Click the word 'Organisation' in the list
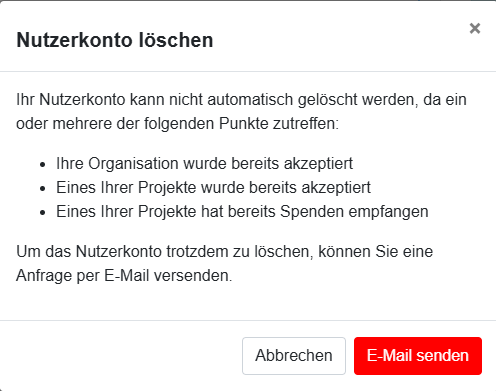This screenshot has width=496, height=391. pyautogui.click(x=133, y=163)
